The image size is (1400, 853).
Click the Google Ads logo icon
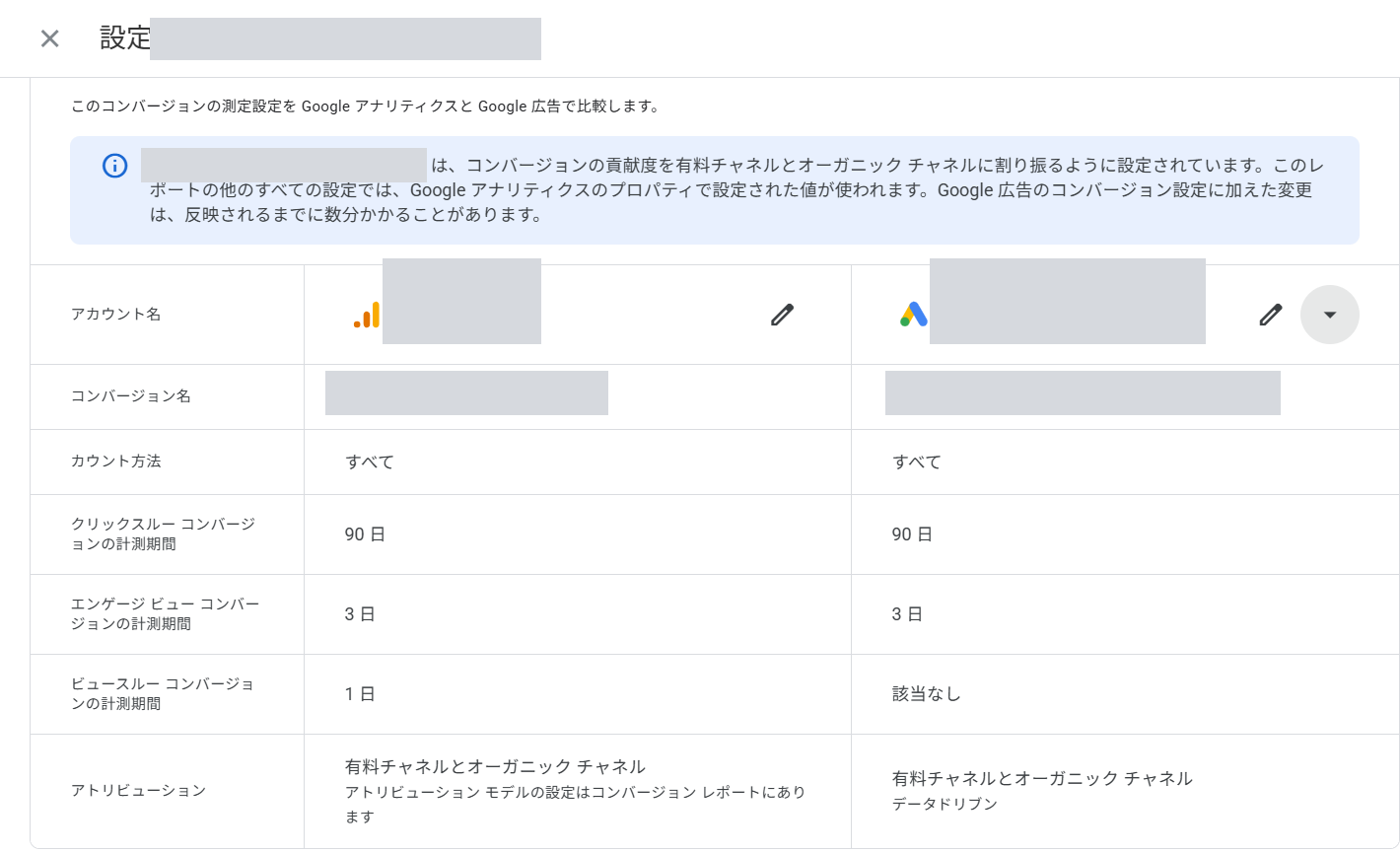click(x=914, y=315)
